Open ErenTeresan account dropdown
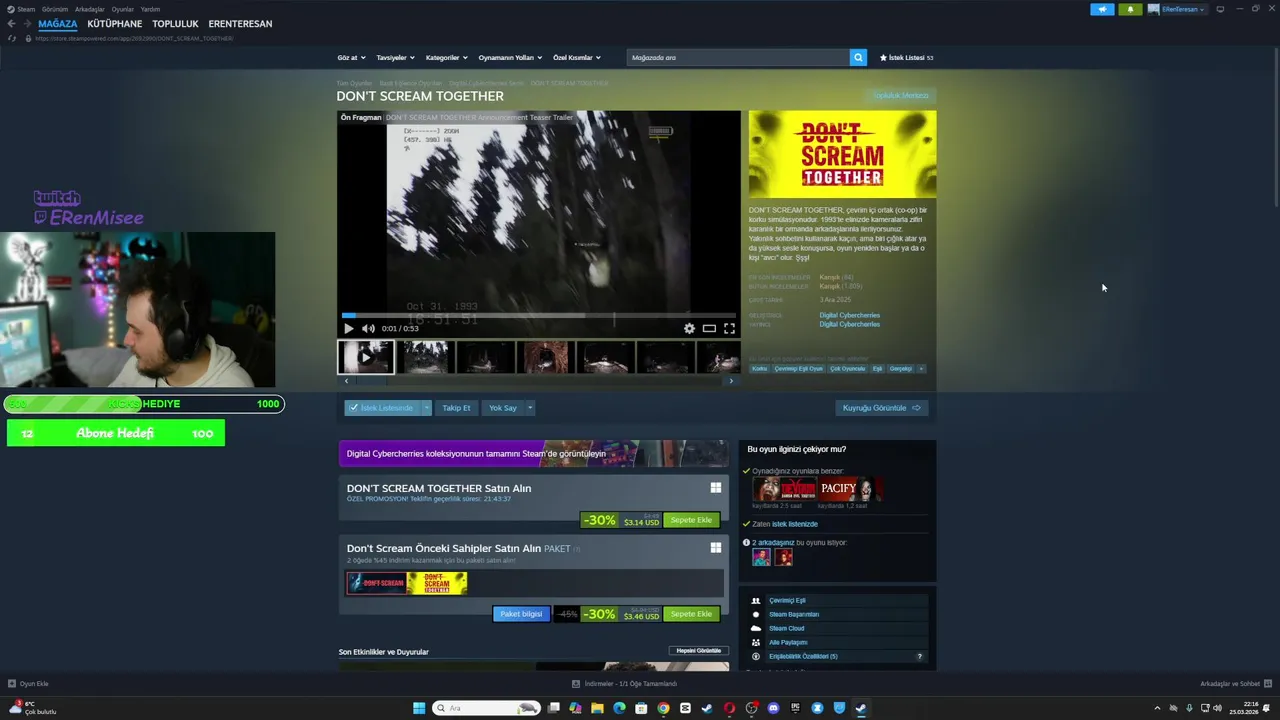1280x720 pixels. (1176, 9)
